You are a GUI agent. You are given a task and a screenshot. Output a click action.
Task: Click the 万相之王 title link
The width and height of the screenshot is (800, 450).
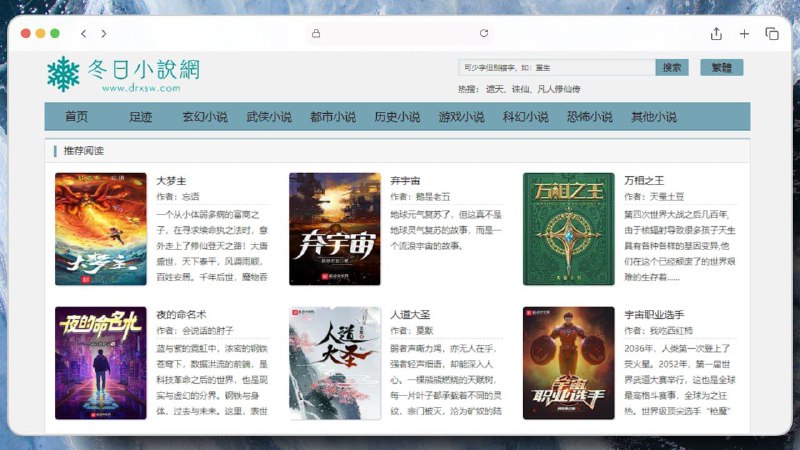pyautogui.click(x=644, y=181)
